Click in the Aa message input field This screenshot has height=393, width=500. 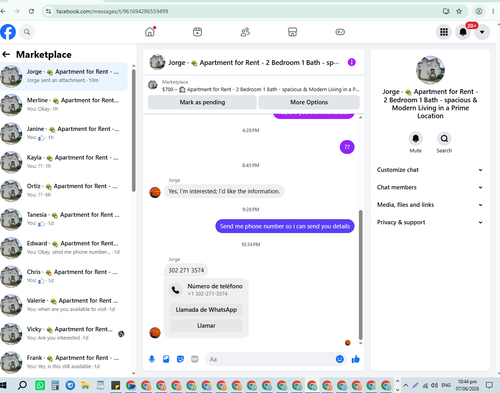[x=270, y=359]
